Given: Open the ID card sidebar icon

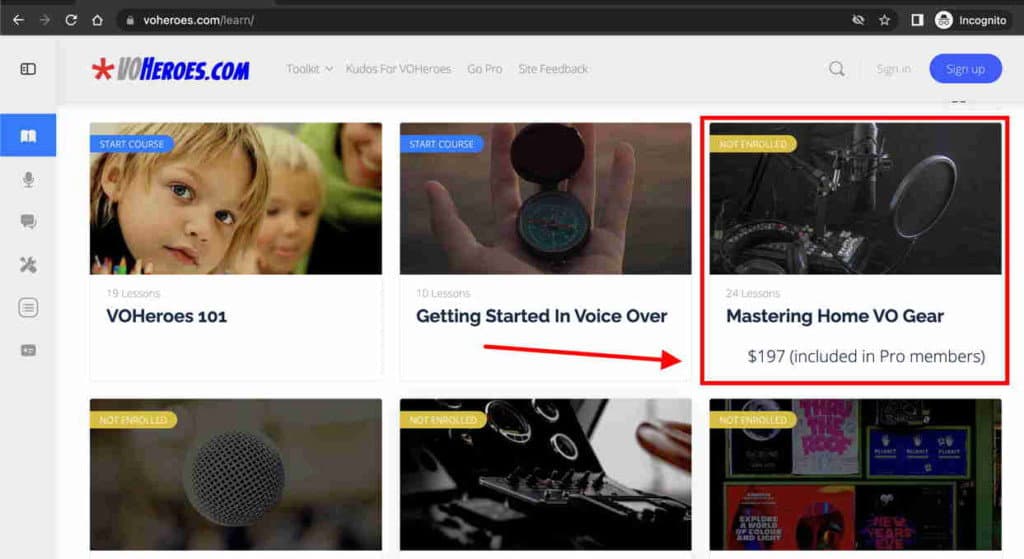Looking at the screenshot, I should 28,351.
